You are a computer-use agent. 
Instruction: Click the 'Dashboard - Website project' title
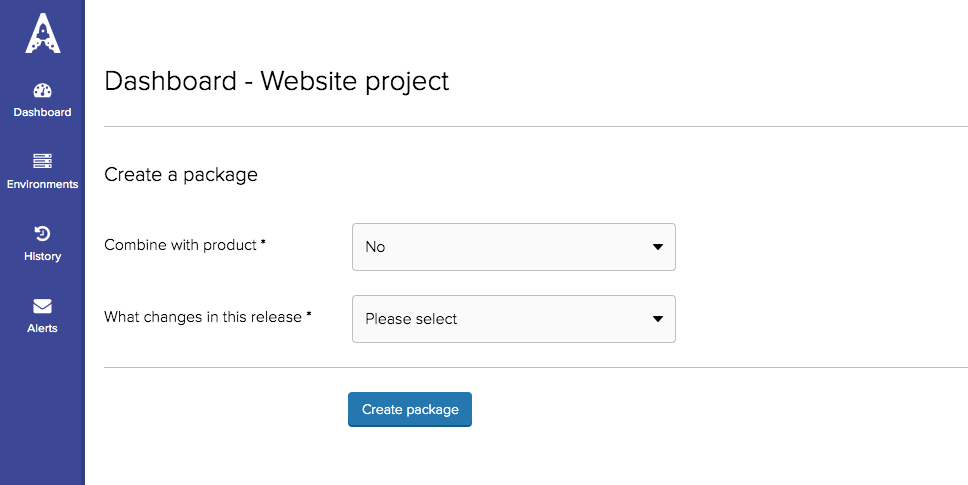tap(276, 81)
